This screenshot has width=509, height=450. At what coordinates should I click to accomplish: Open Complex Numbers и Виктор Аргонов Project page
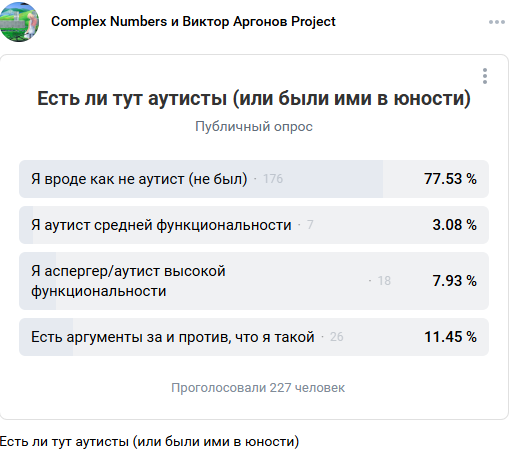[x=193, y=22]
